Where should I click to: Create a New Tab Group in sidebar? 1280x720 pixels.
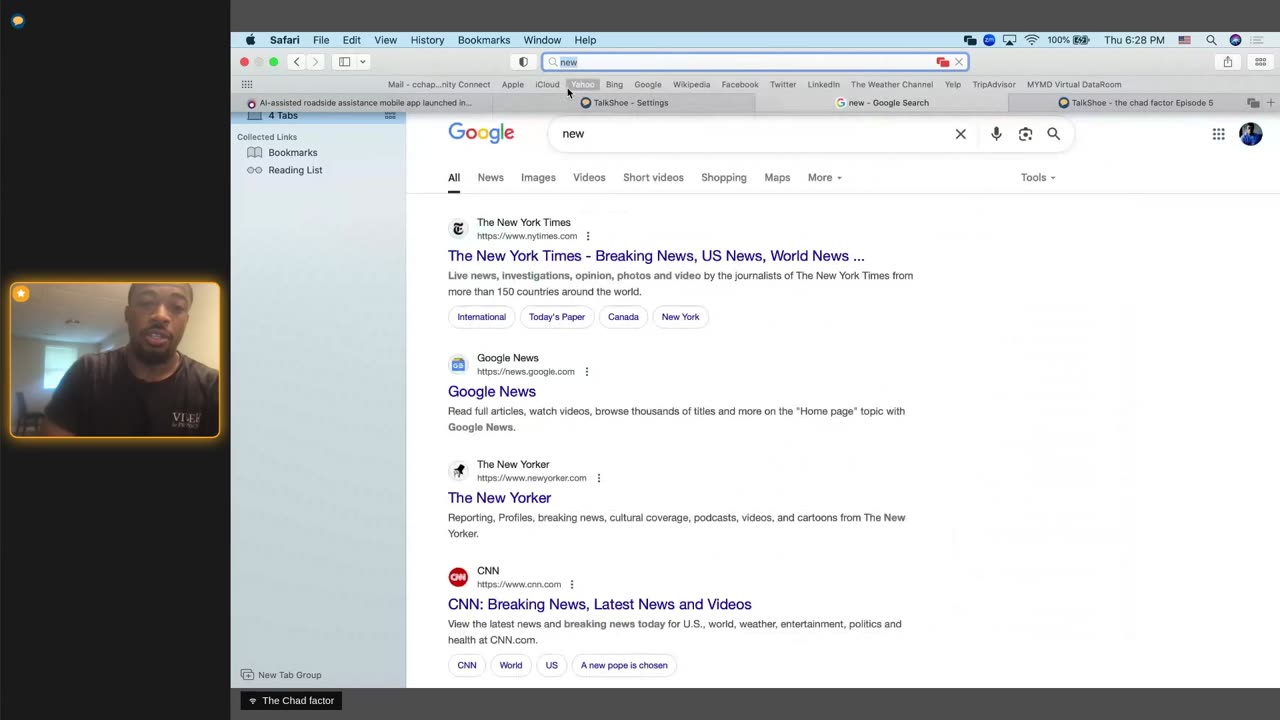point(281,675)
